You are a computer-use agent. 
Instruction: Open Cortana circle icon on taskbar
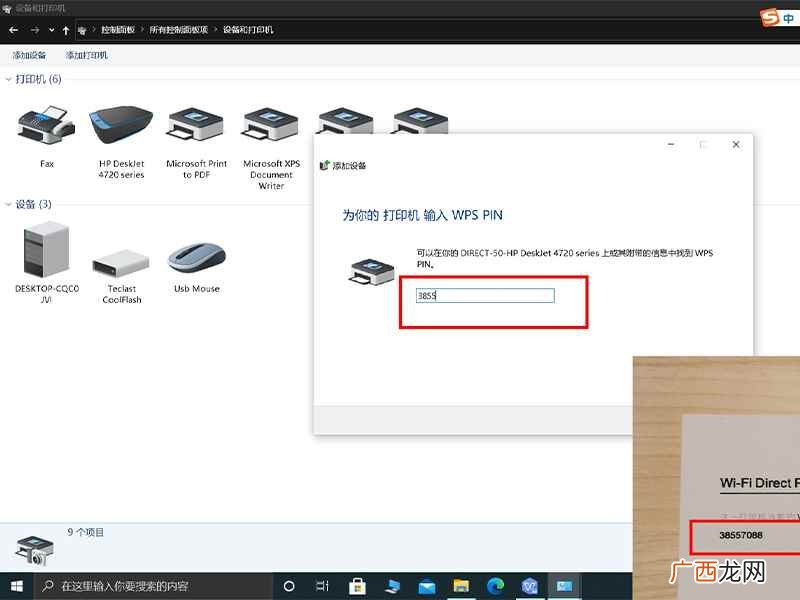click(x=289, y=586)
